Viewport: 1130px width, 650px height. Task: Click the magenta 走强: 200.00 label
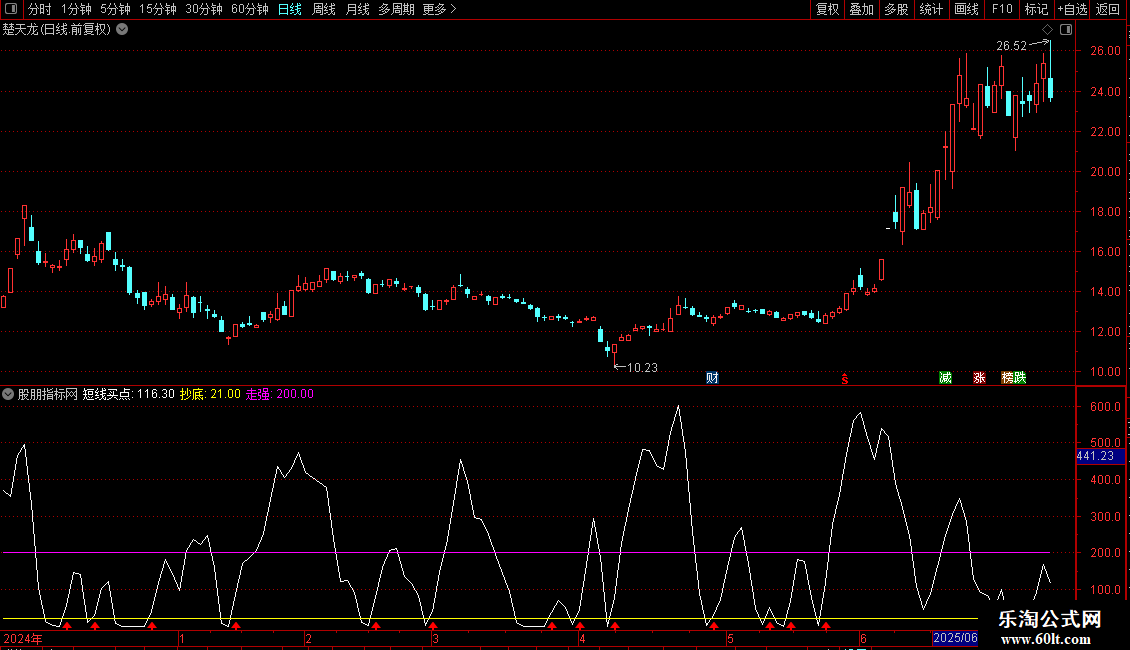[x=280, y=394]
